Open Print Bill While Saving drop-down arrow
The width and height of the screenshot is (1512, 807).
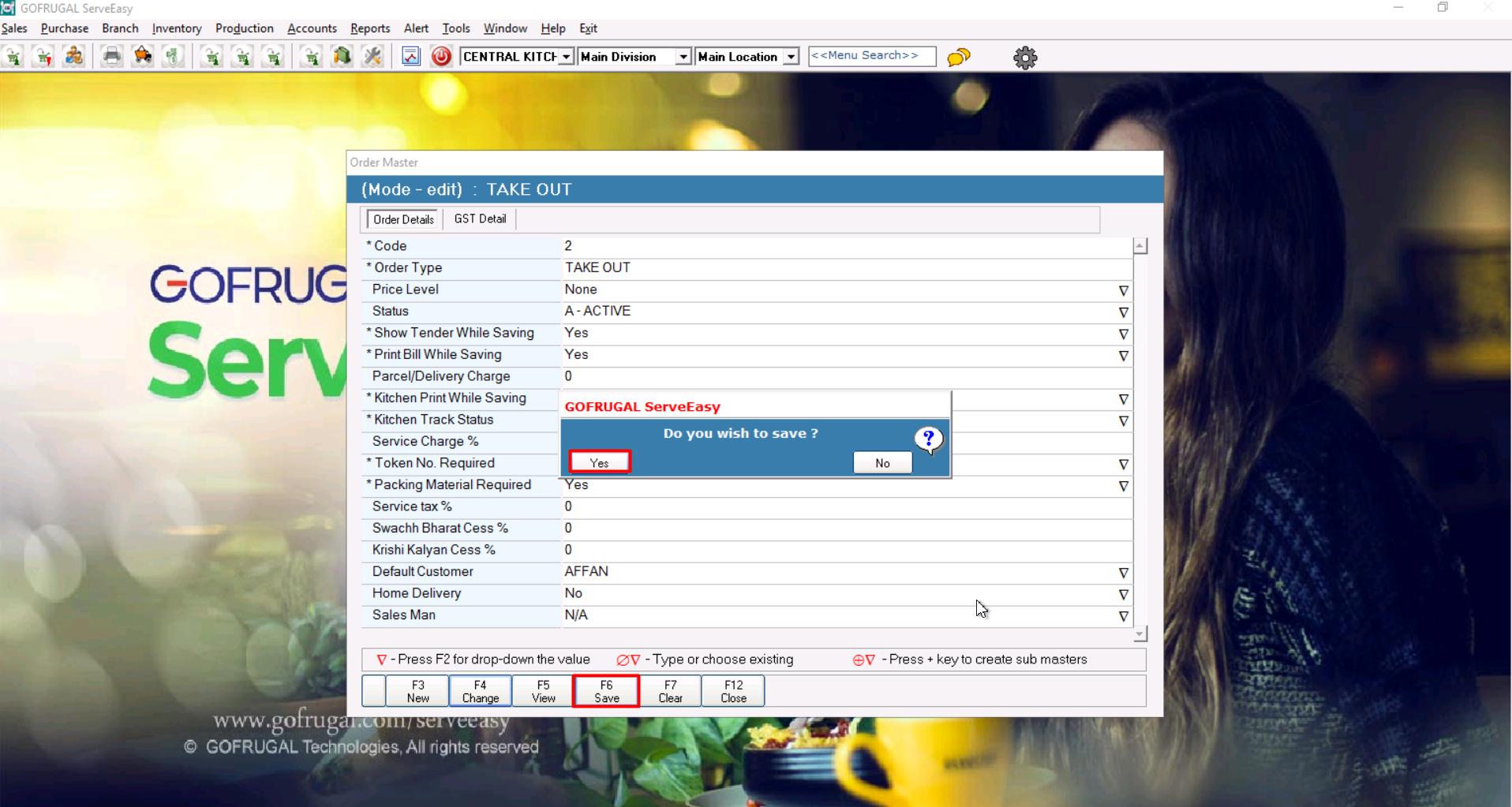pyautogui.click(x=1123, y=356)
